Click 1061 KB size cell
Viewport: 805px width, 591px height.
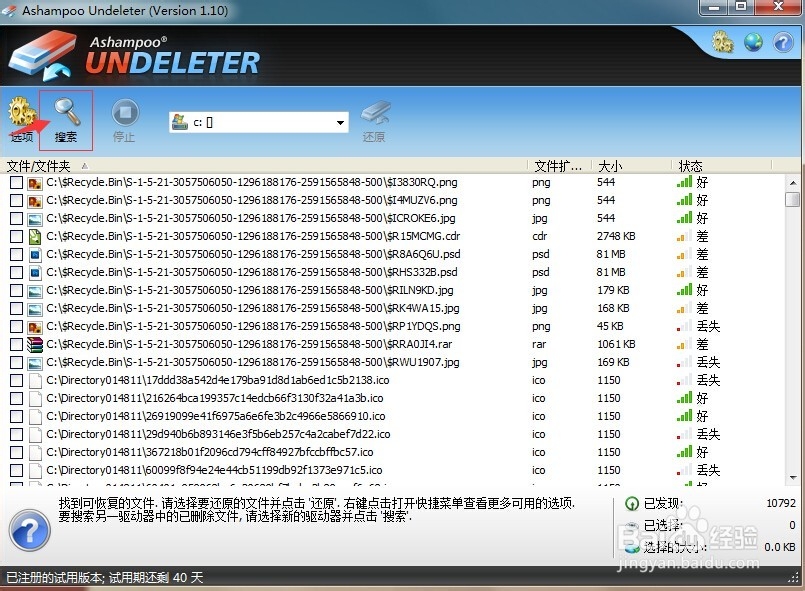pos(616,344)
